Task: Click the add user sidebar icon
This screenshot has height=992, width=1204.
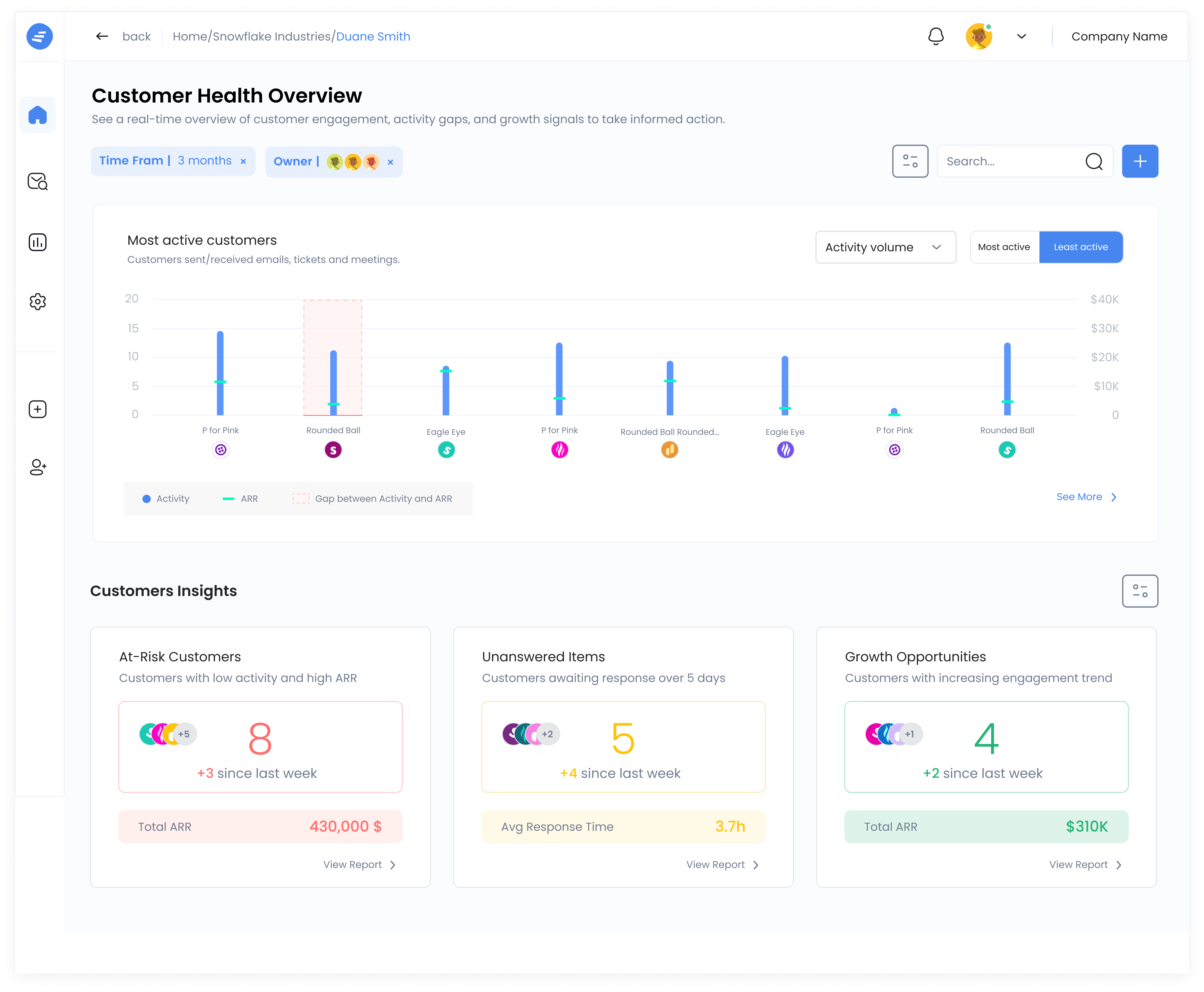Action: point(38,467)
